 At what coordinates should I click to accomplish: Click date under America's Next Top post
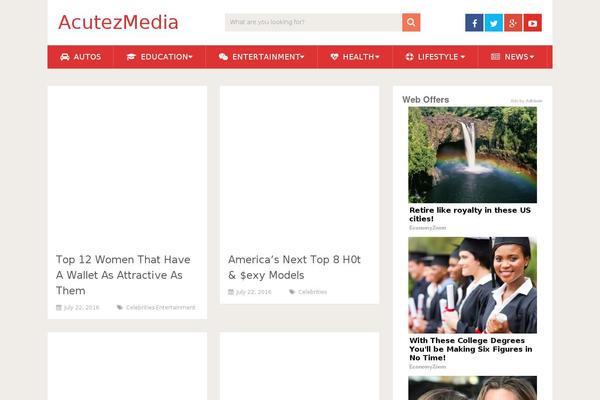point(253,292)
